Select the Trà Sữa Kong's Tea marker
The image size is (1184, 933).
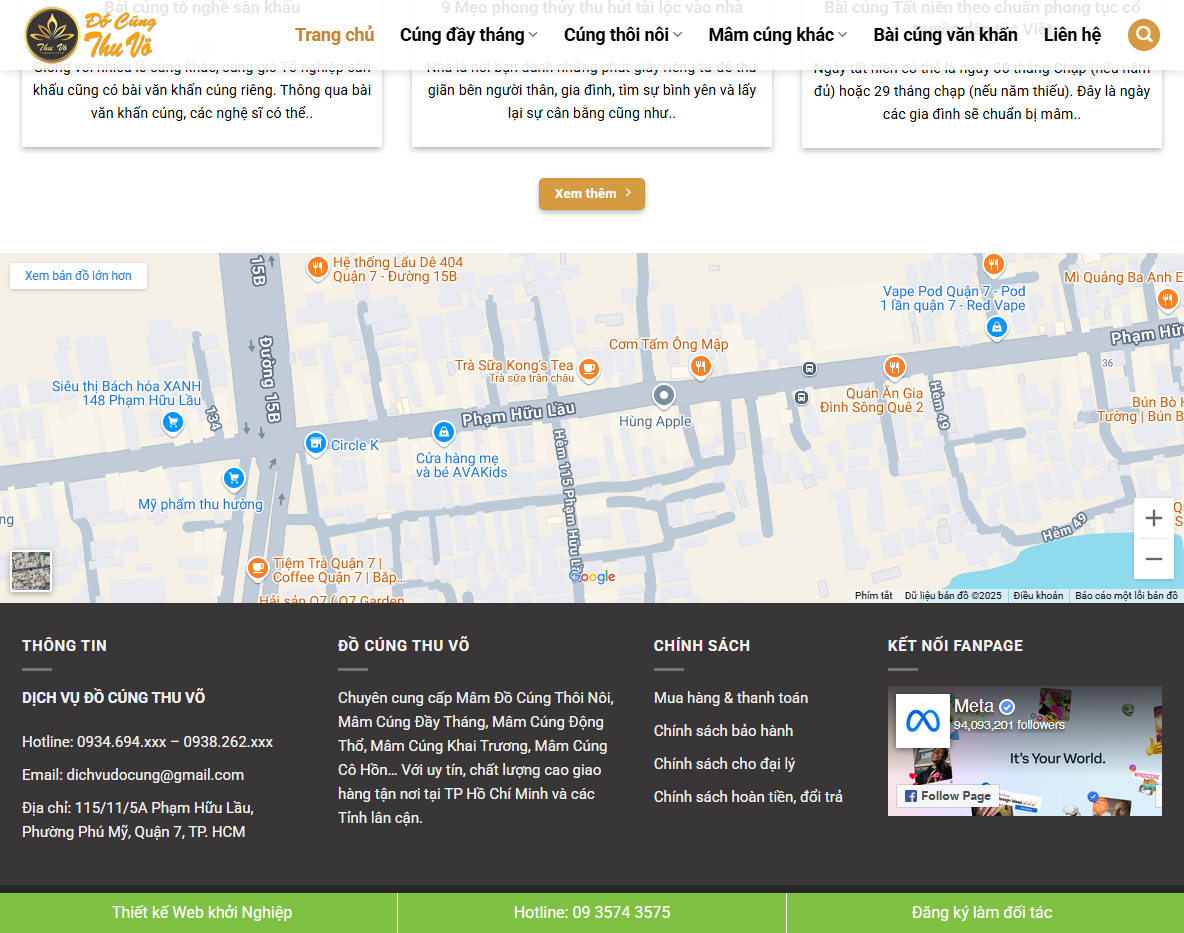(588, 369)
